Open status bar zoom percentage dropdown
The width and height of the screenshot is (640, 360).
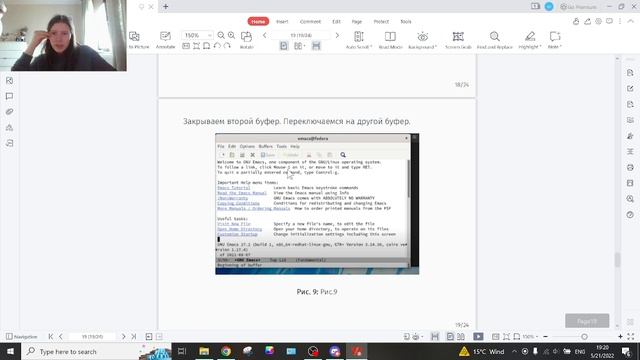coord(530,337)
